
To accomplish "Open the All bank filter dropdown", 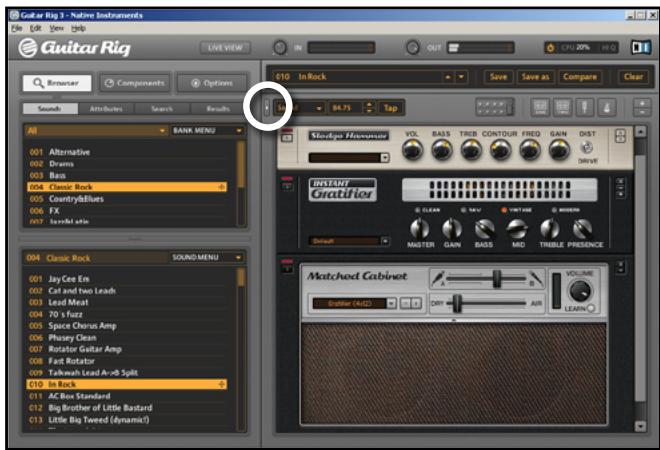I will click(96, 130).
